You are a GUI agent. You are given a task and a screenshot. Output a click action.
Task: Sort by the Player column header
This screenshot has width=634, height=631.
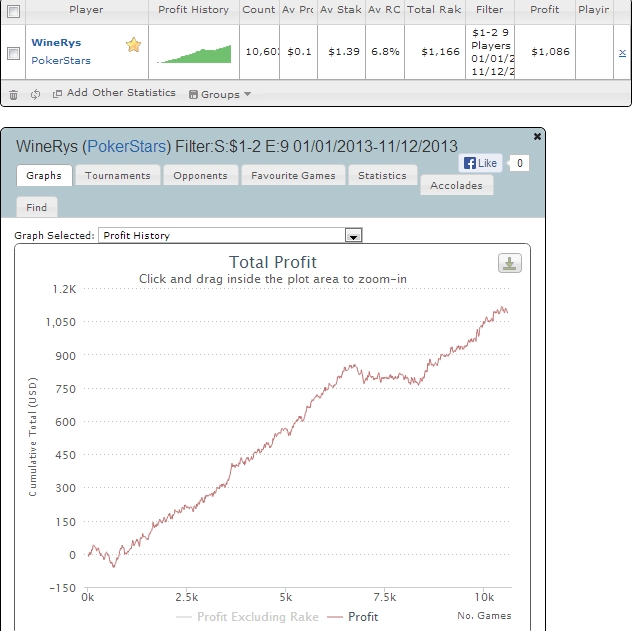pos(86,10)
